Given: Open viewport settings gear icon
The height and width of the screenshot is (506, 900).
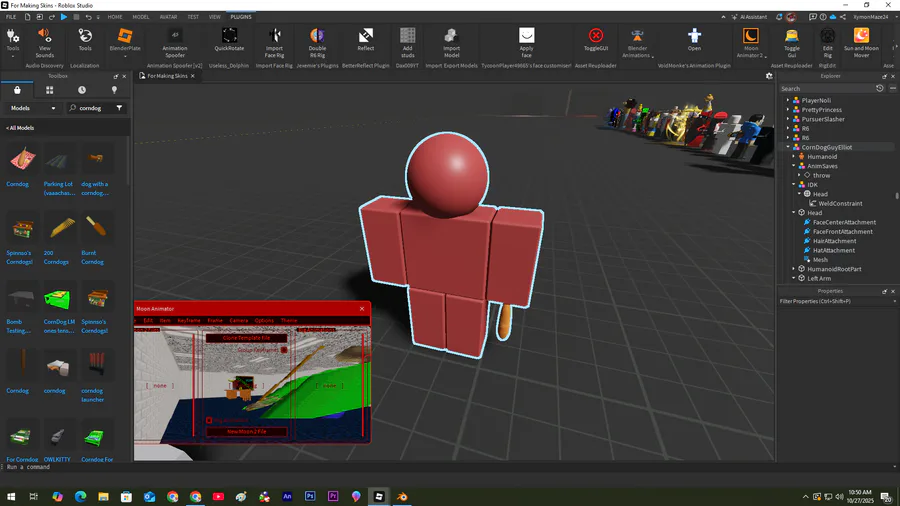Looking at the screenshot, I should [x=769, y=76].
